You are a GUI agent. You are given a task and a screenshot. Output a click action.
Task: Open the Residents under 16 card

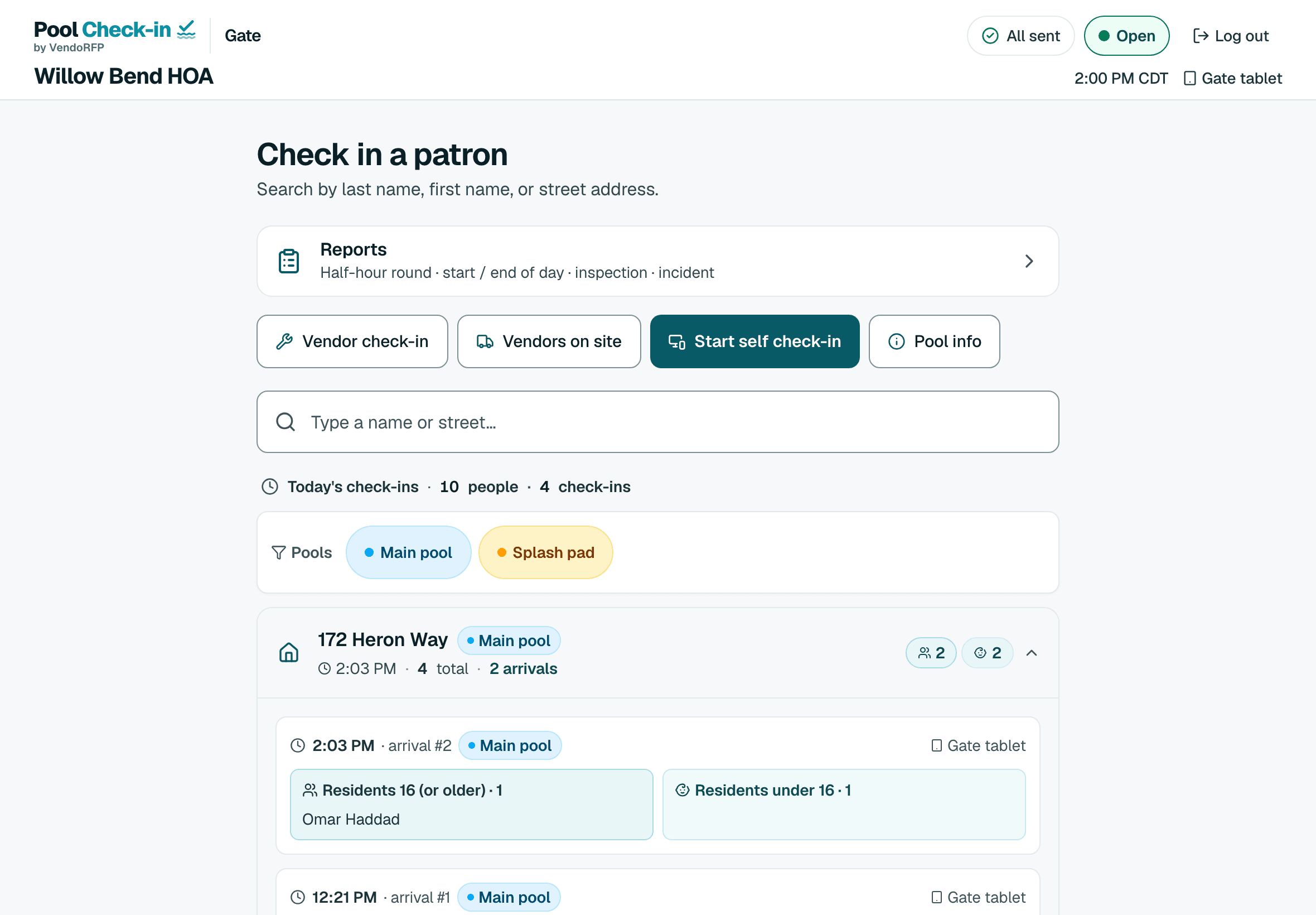844,805
